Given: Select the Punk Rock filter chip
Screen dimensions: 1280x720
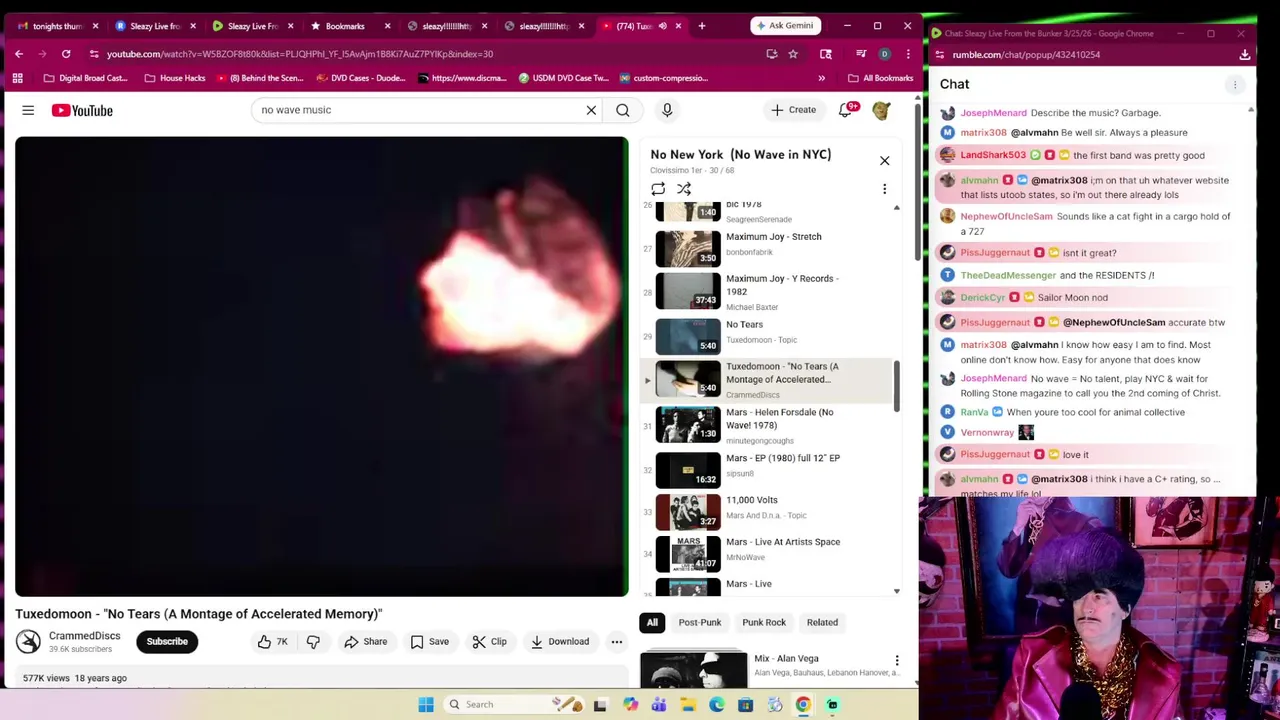Looking at the screenshot, I should tap(764, 622).
